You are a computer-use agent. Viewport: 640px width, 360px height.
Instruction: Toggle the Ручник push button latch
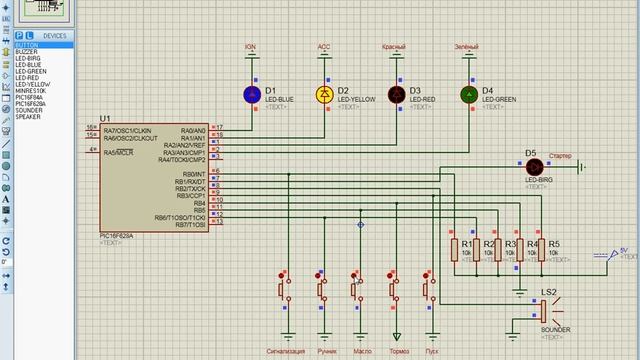318,276
